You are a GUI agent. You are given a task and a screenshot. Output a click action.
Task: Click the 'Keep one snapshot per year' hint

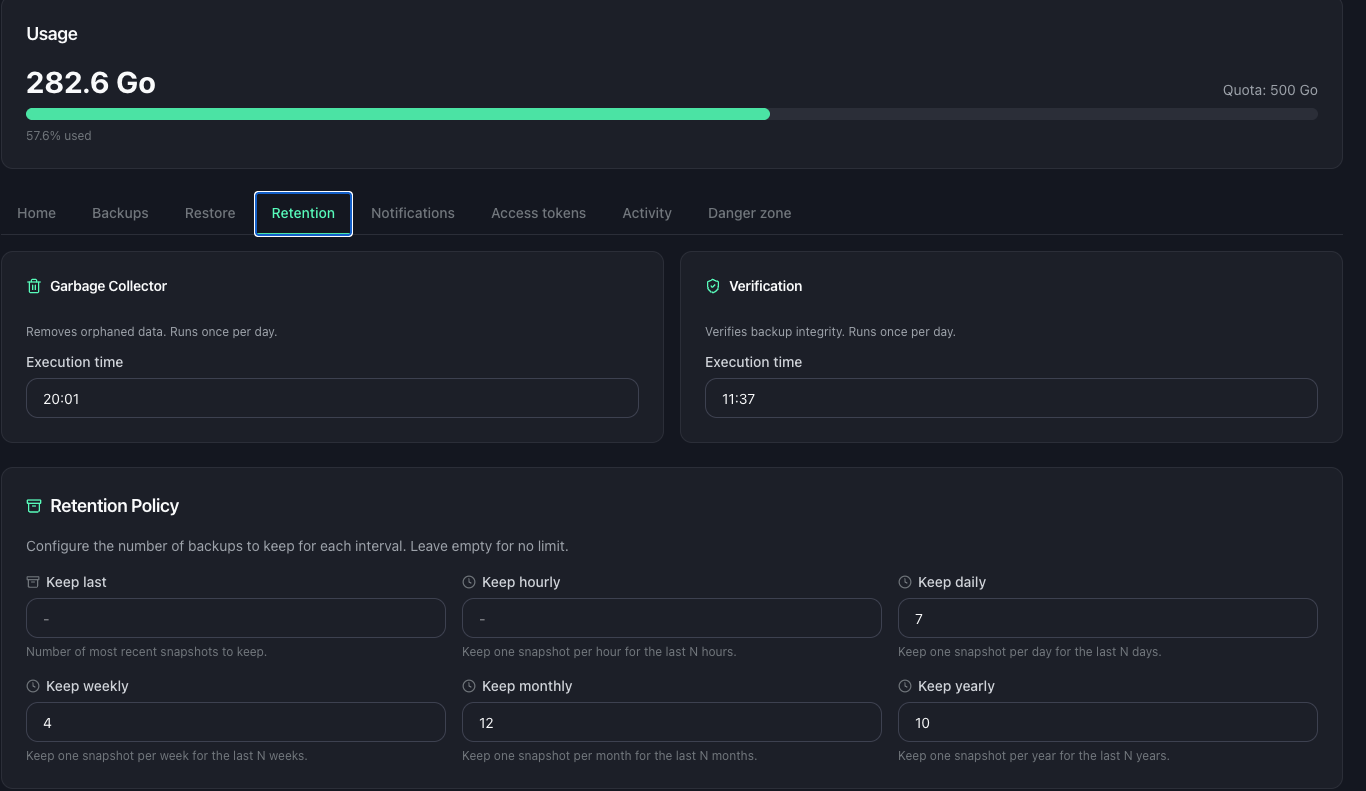[1034, 756]
